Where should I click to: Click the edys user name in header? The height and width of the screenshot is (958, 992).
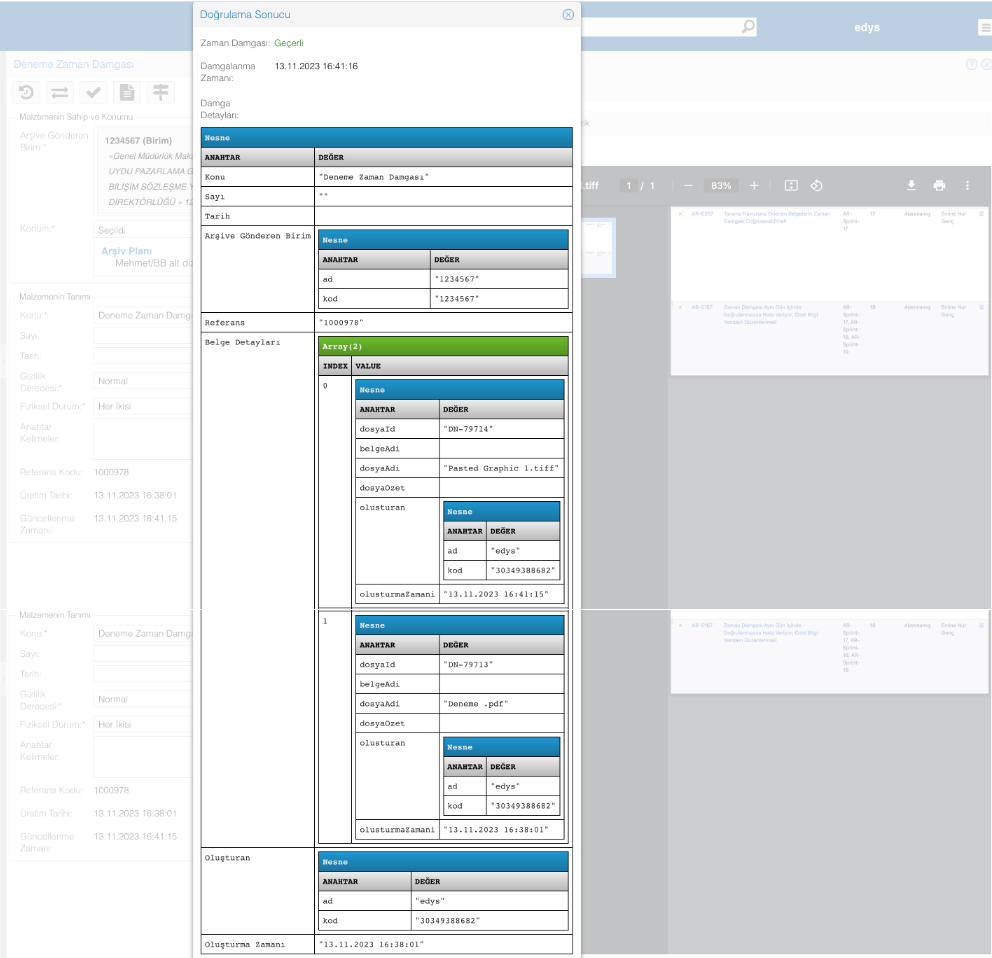coord(866,27)
